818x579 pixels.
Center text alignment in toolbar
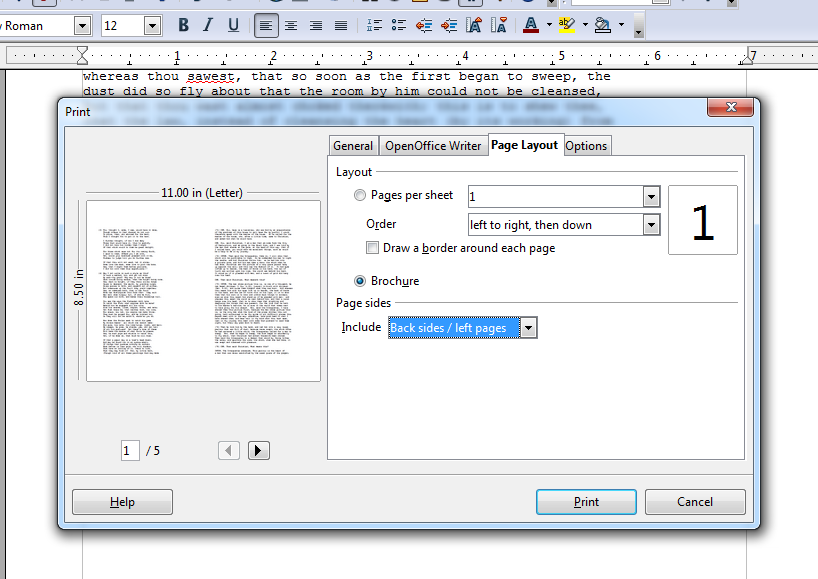click(291, 25)
